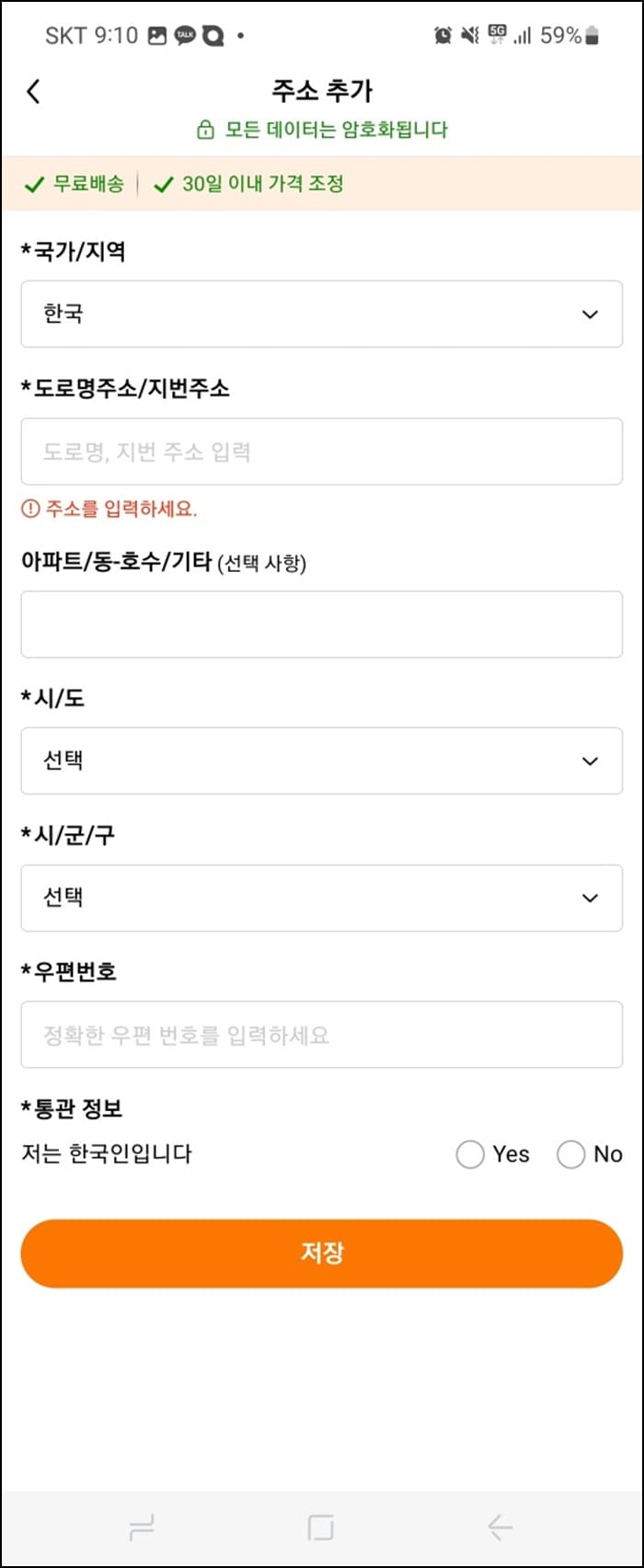Image resolution: width=644 pixels, height=1568 pixels.
Task: Tap the 우편번호 postal code input field
Action: coord(322,1035)
